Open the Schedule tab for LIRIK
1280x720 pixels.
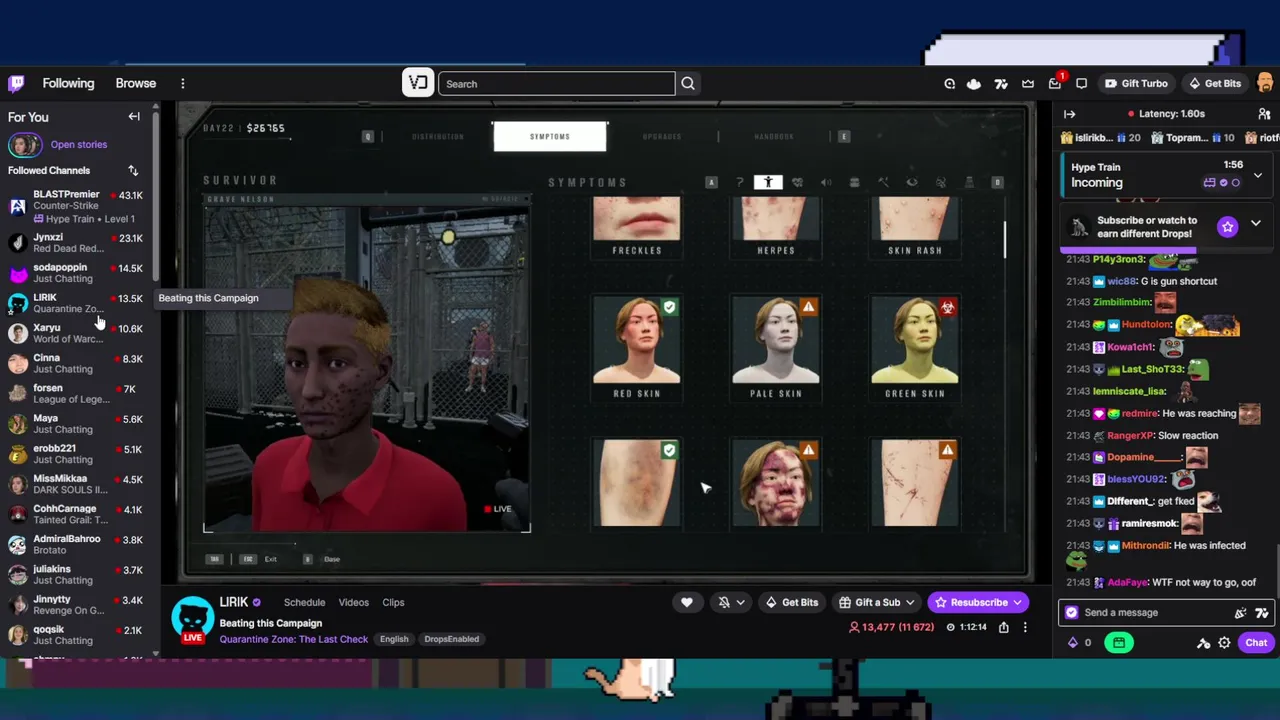tap(304, 602)
